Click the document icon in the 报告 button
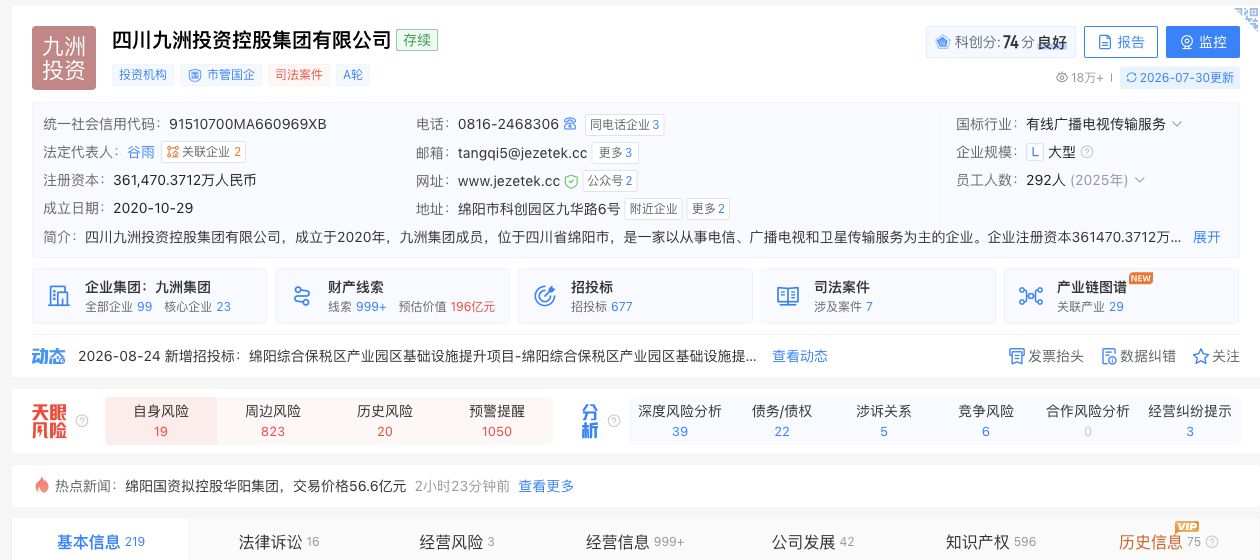 click(x=1105, y=42)
